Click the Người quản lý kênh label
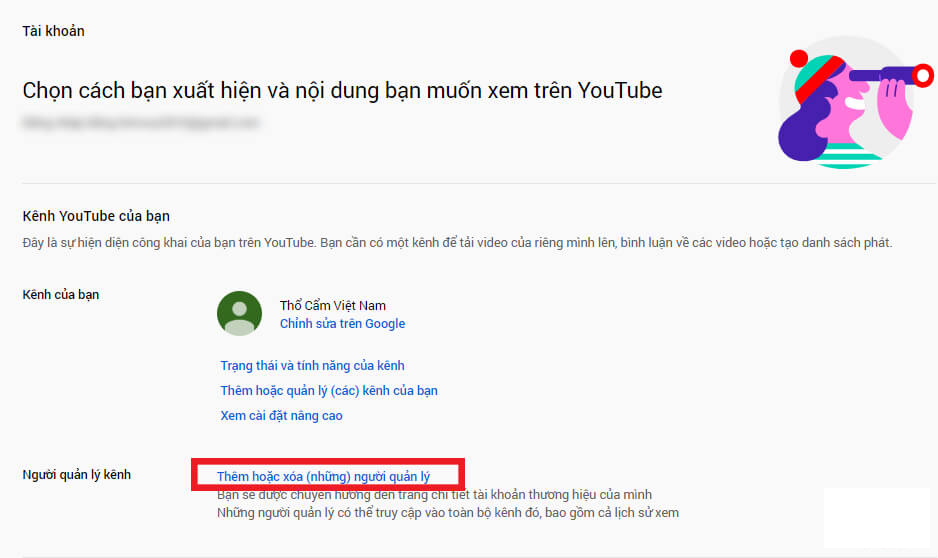 pos(76,475)
